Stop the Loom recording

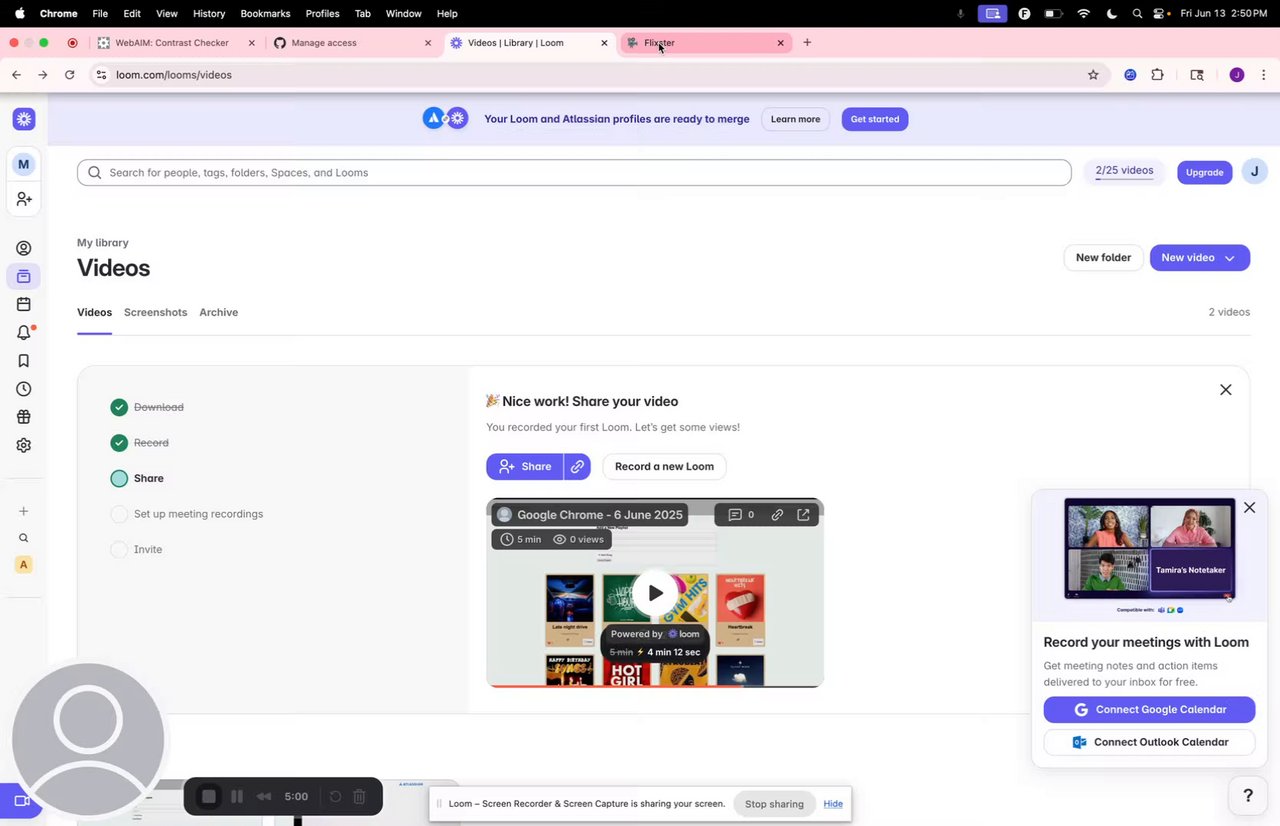coord(209,796)
